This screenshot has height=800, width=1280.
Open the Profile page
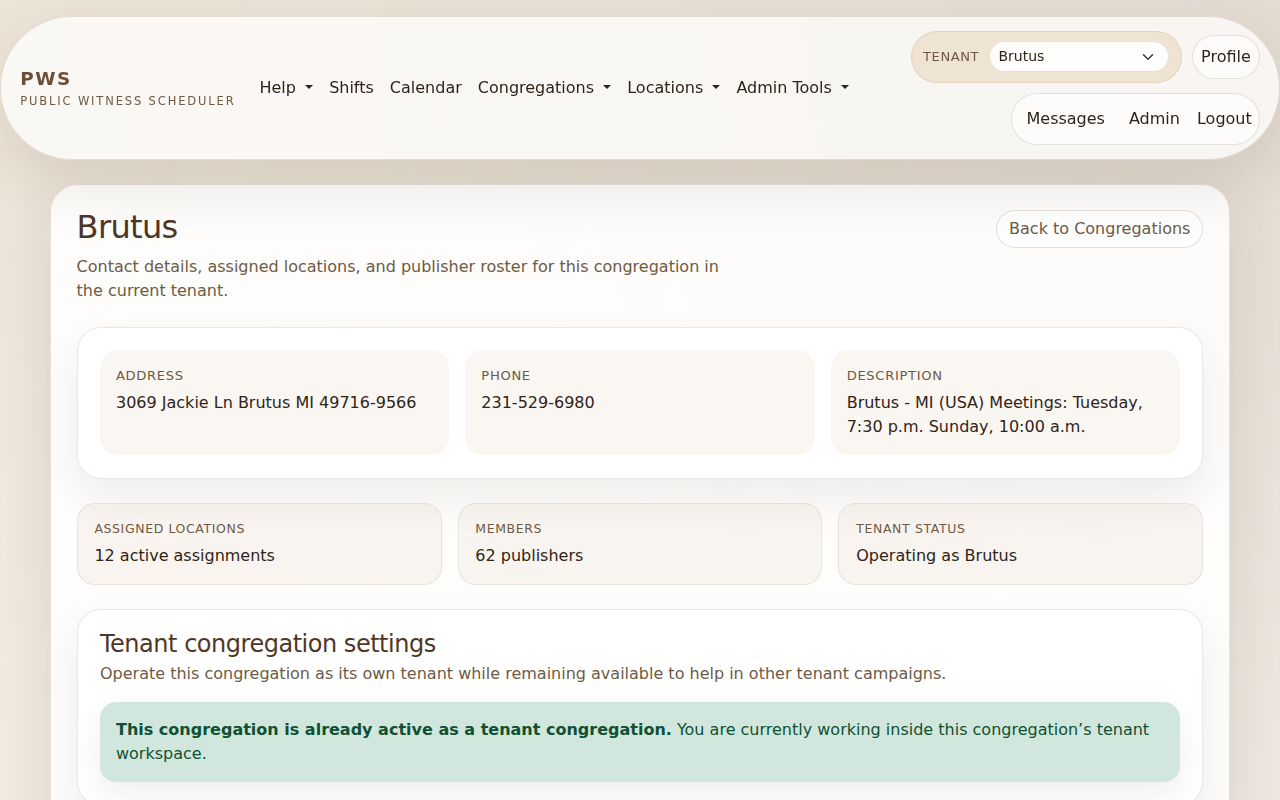click(1225, 57)
